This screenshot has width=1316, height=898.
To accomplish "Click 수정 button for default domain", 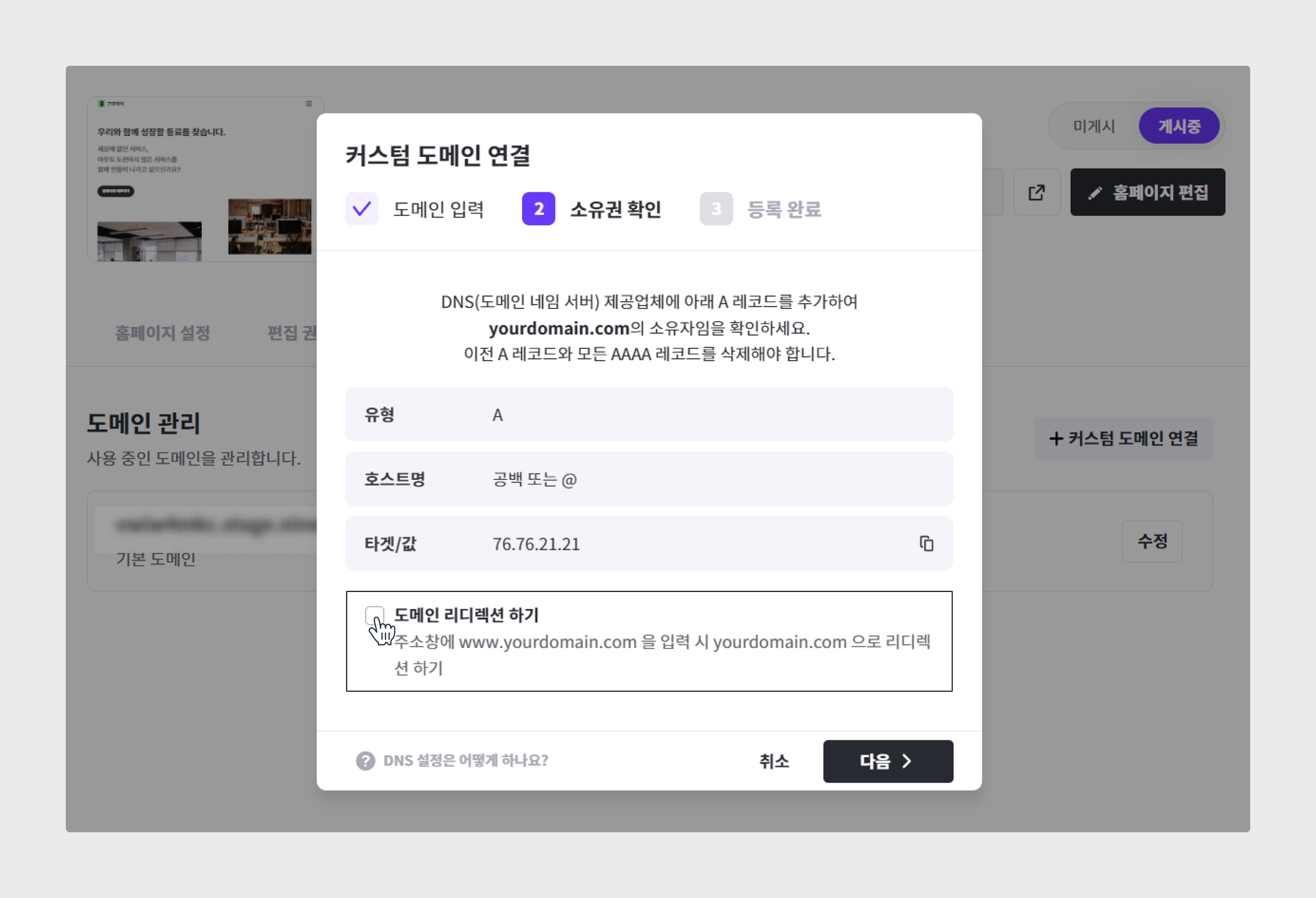I will [x=1151, y=541].
